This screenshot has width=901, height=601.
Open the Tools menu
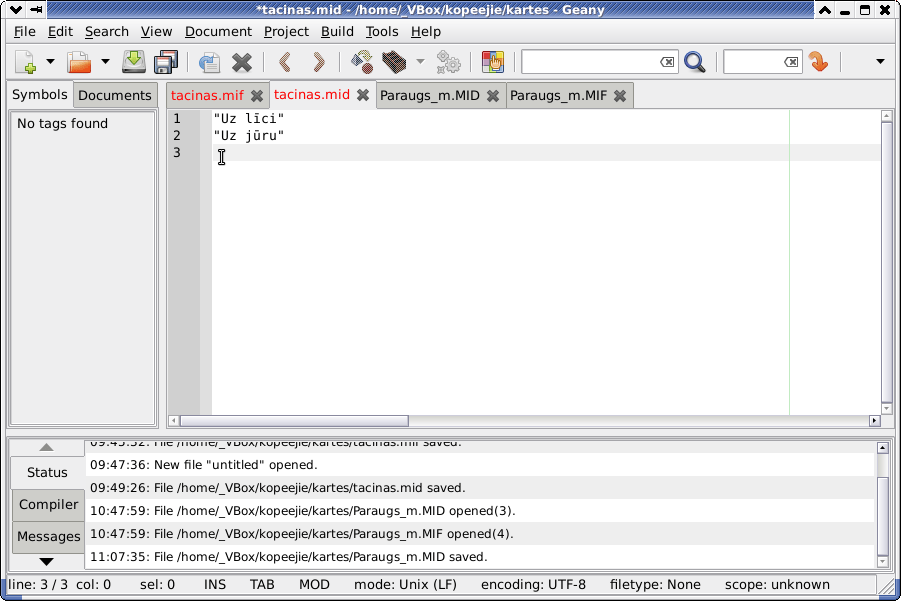pos(382,32)
